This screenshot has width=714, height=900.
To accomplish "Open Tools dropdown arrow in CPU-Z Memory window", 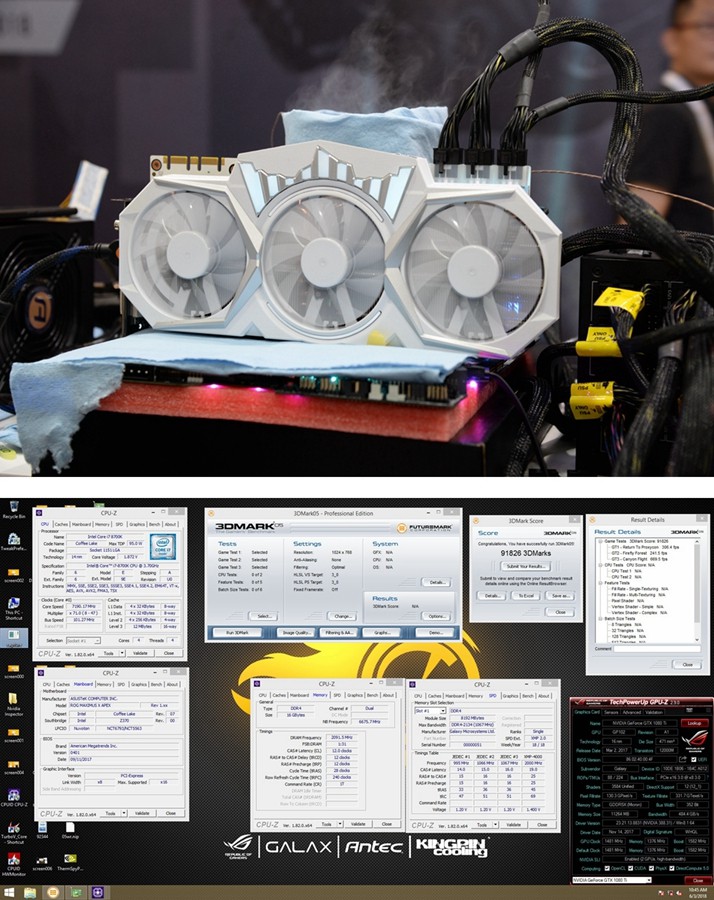I will click(x=340, y=824).
